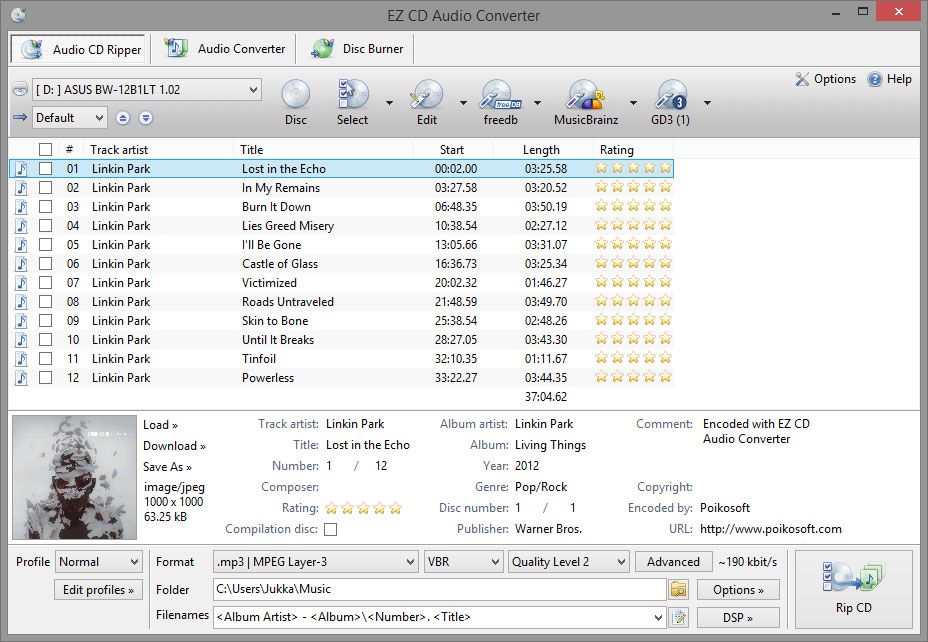This screenshot has height=642, width=928.
Task: Open the Format .mp3 dropdown
Action: coord(408,562)
